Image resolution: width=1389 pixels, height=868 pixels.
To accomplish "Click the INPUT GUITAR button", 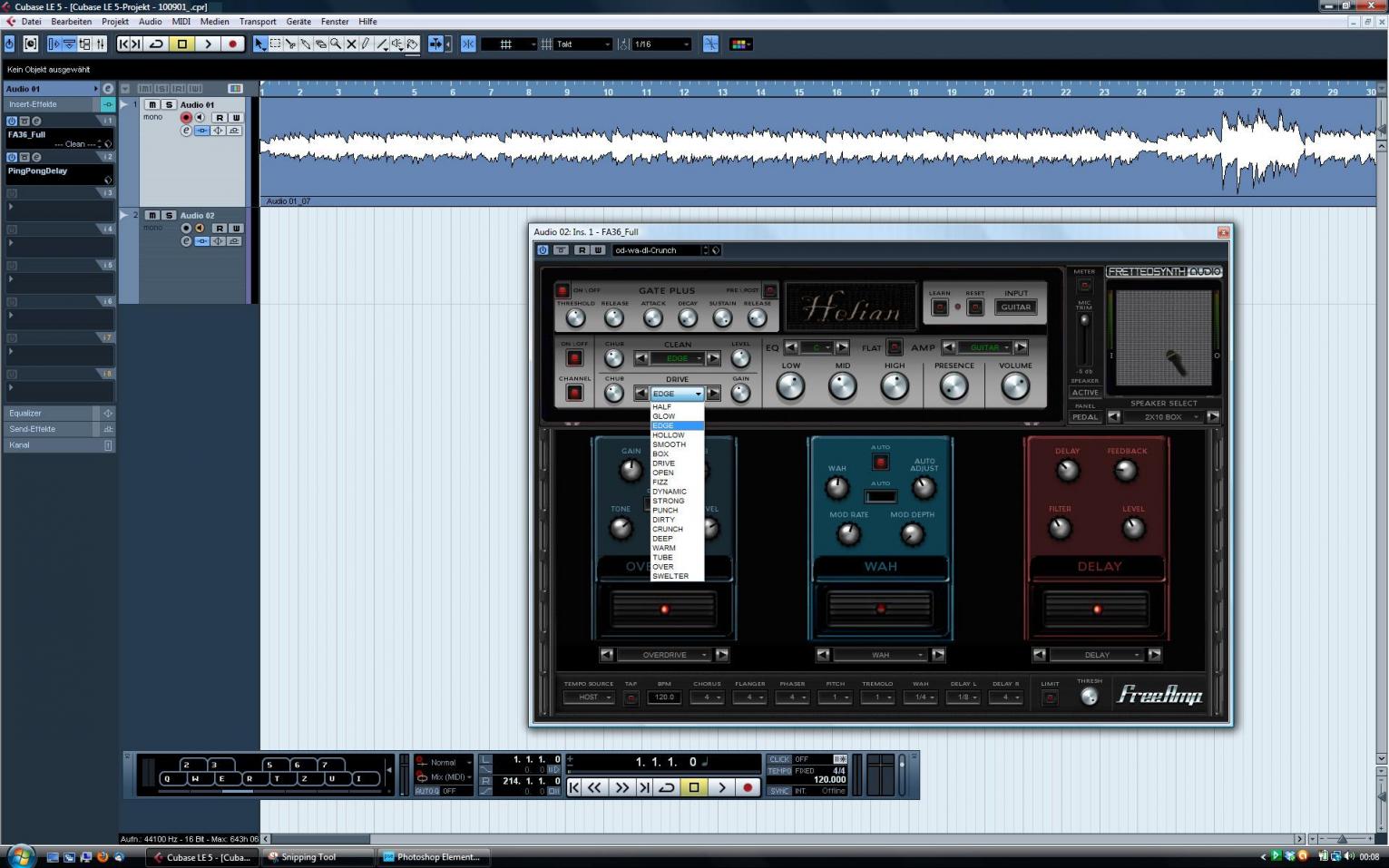I will (x=1016, y=307).
